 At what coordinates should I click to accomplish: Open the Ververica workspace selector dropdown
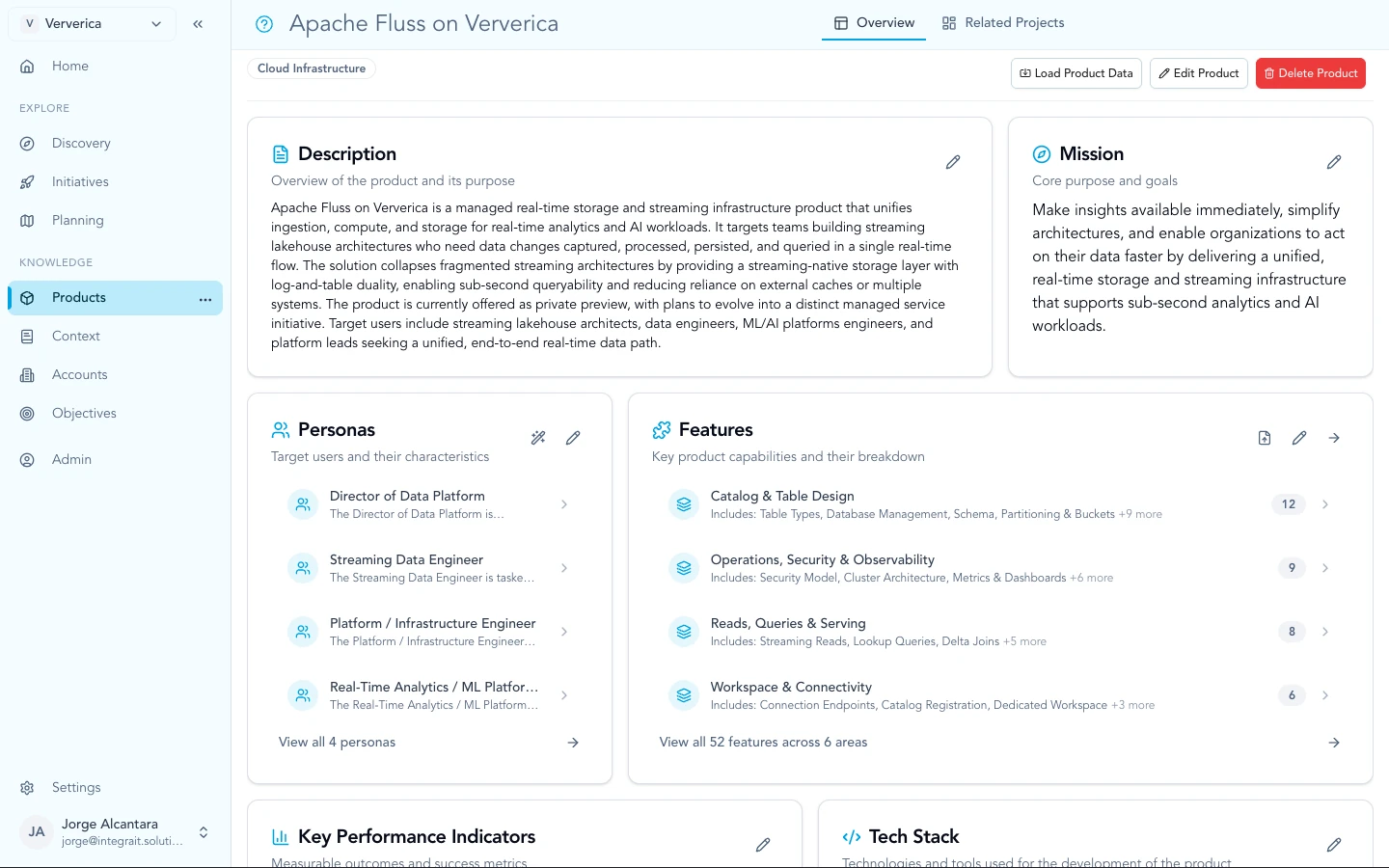coord(92,23)
